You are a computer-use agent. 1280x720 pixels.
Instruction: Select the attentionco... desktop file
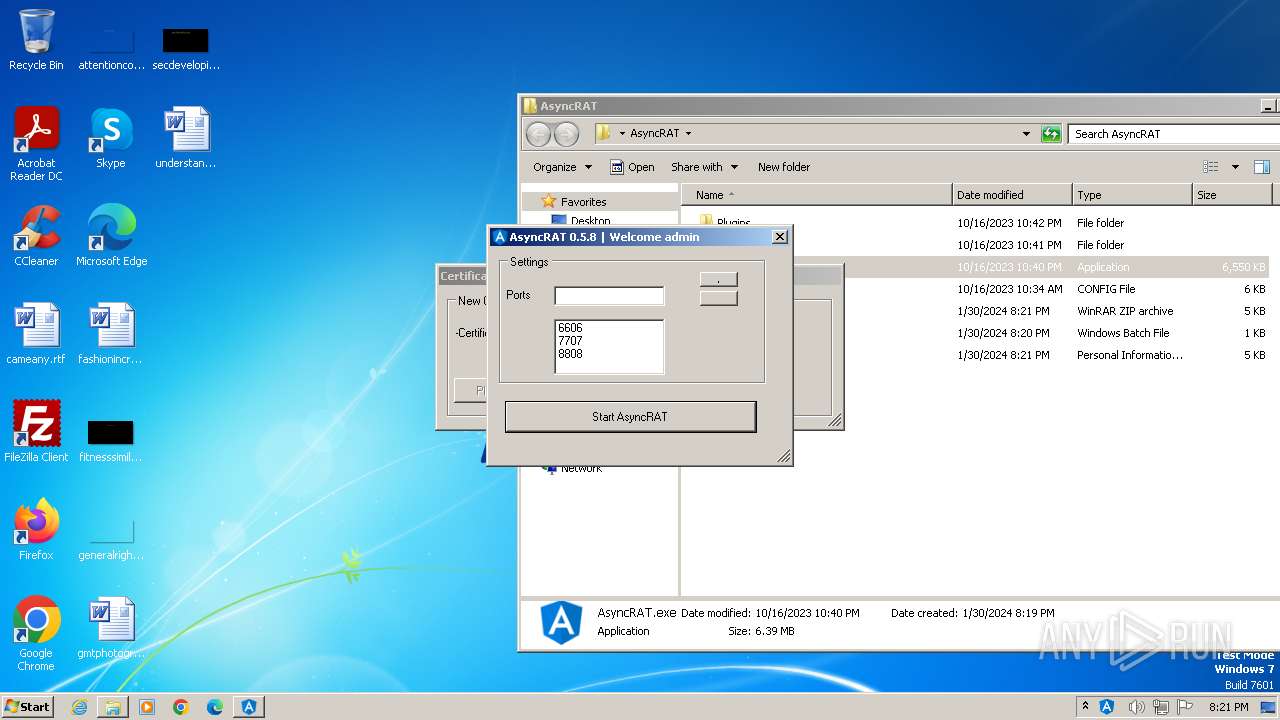click(x=111, y=48)
